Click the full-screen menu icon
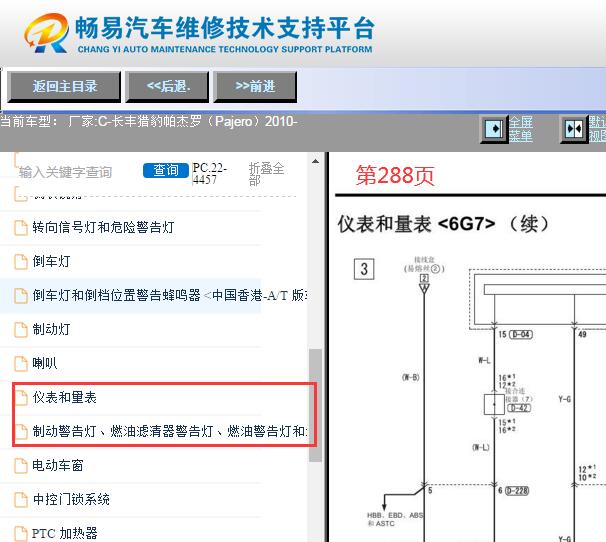 pos(494,129)
